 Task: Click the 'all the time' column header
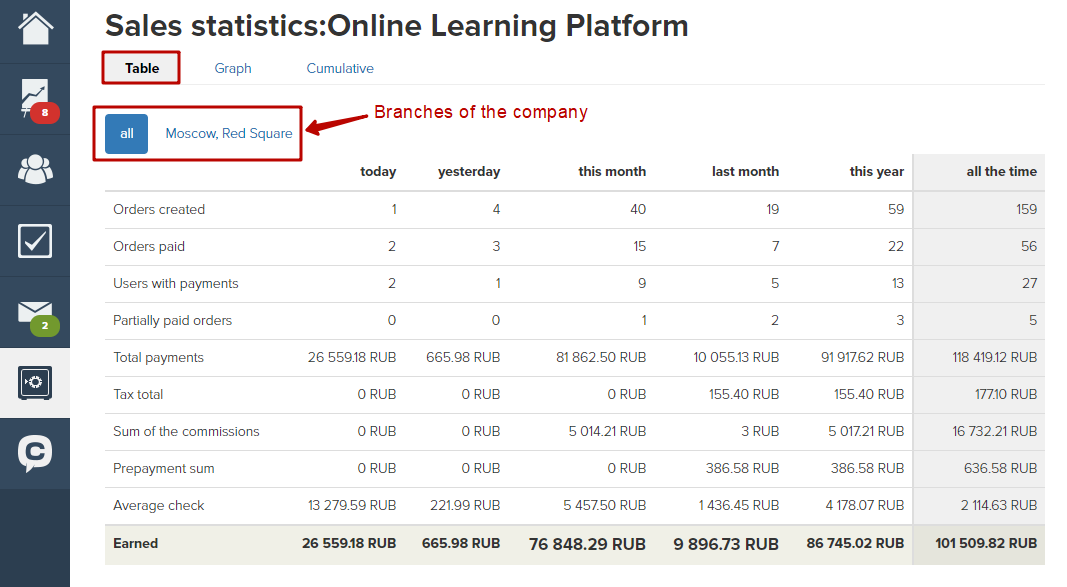click(1001, 171)
